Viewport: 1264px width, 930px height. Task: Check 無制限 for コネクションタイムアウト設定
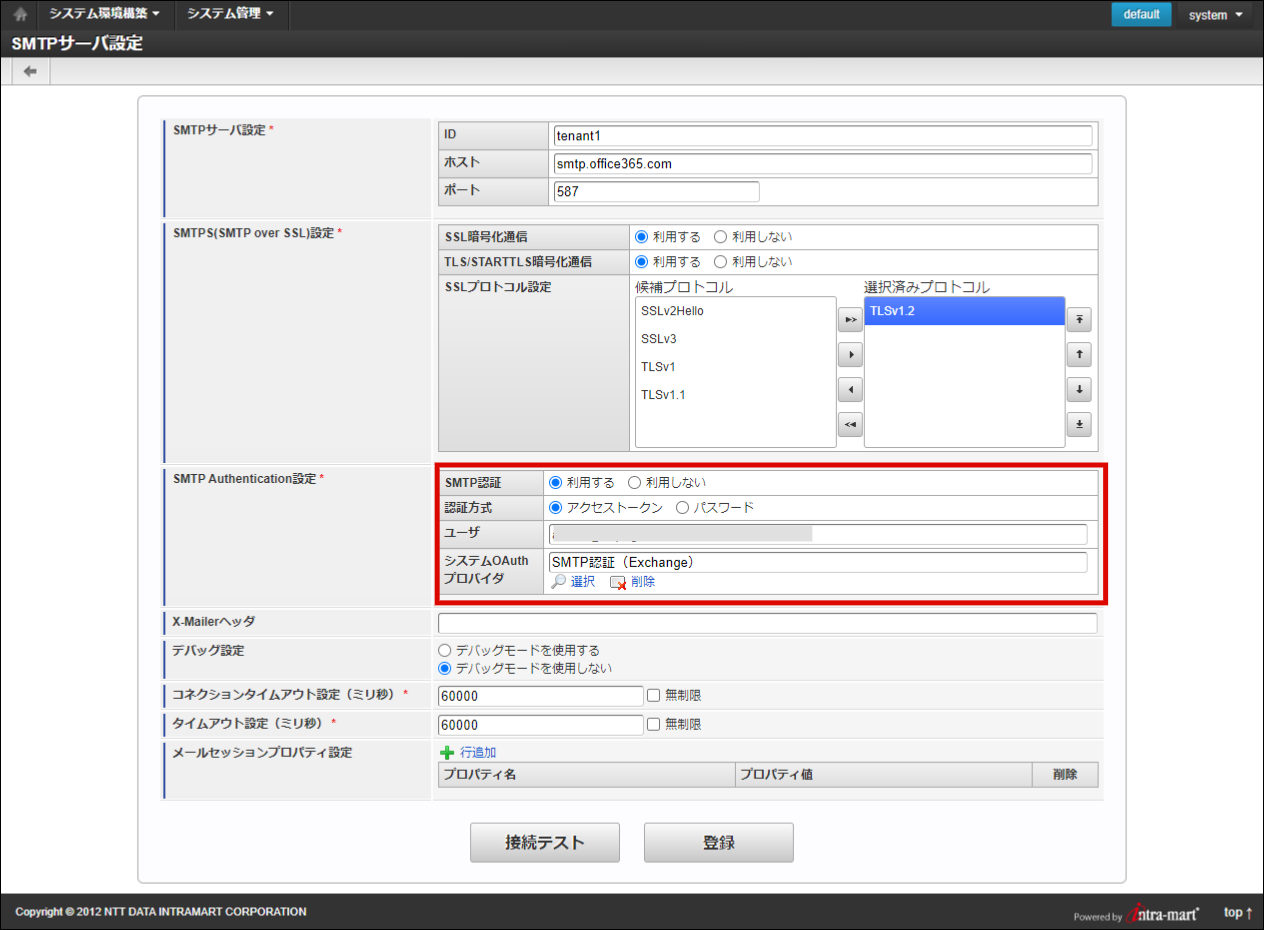(653, 696)
